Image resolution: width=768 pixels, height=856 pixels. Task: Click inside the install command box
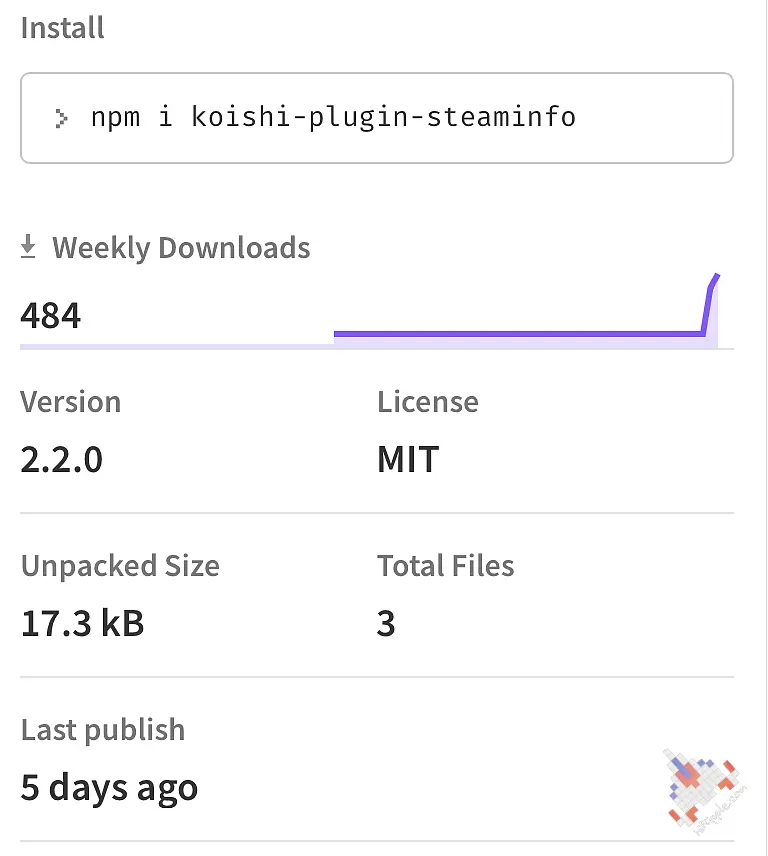[x=377, y=118]
